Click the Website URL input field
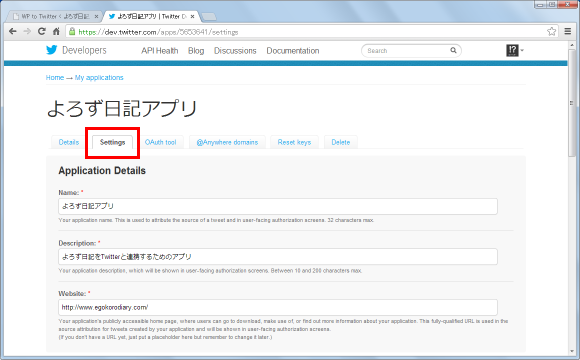 (x=278, y=307)
